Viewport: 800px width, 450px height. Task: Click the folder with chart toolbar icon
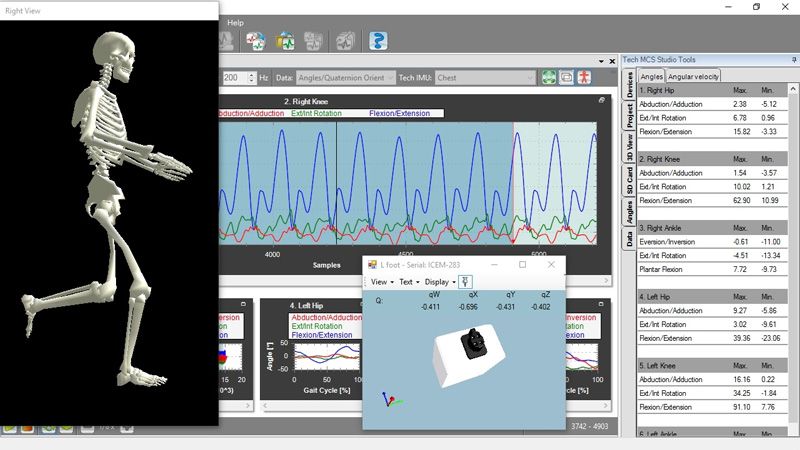tap(285, 41)
